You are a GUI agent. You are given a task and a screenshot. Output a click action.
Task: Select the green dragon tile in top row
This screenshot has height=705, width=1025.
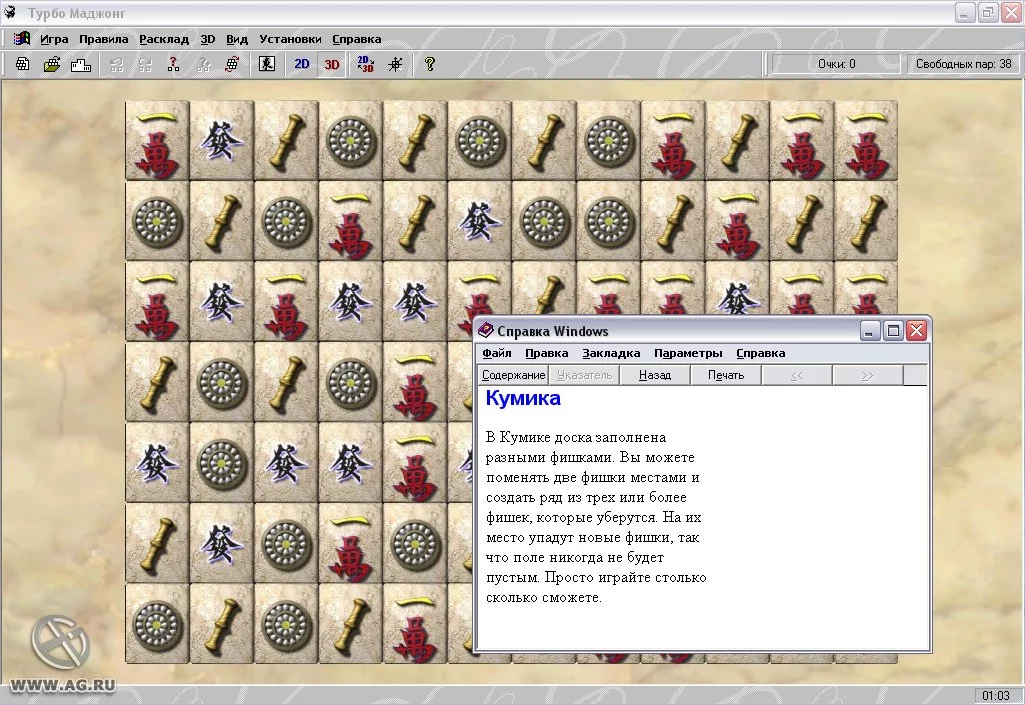pyautogui.click(x=222, y=141)
